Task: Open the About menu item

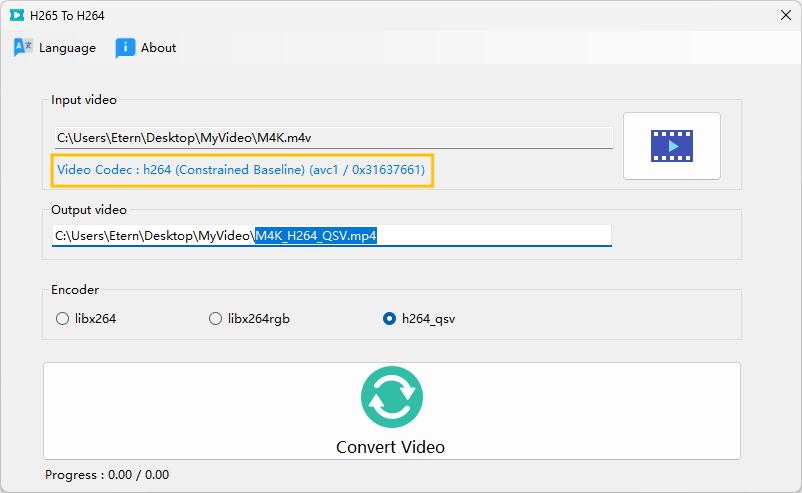Action: tap(146, 48)
